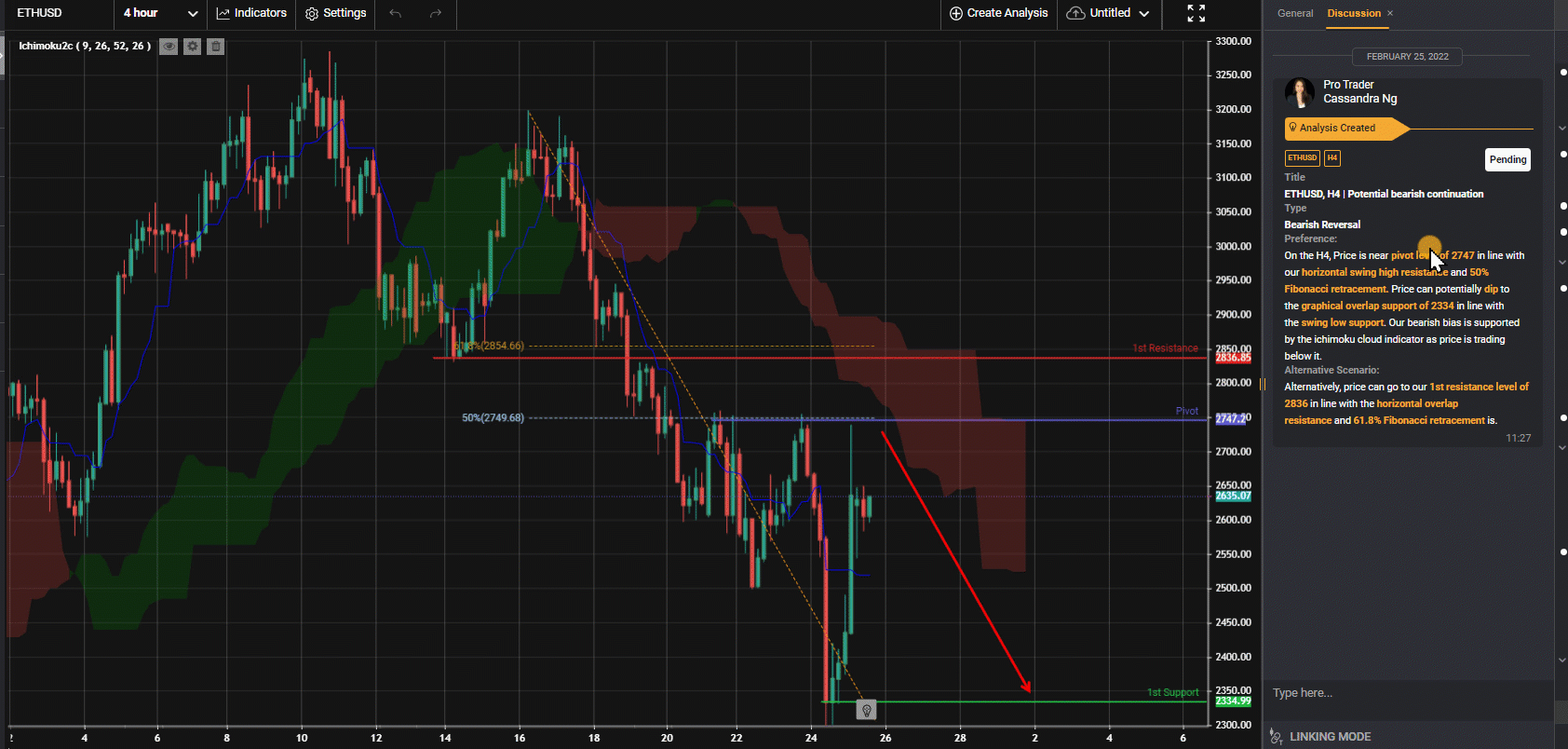Click the H4 timeframe tag

pos(1332,157)
